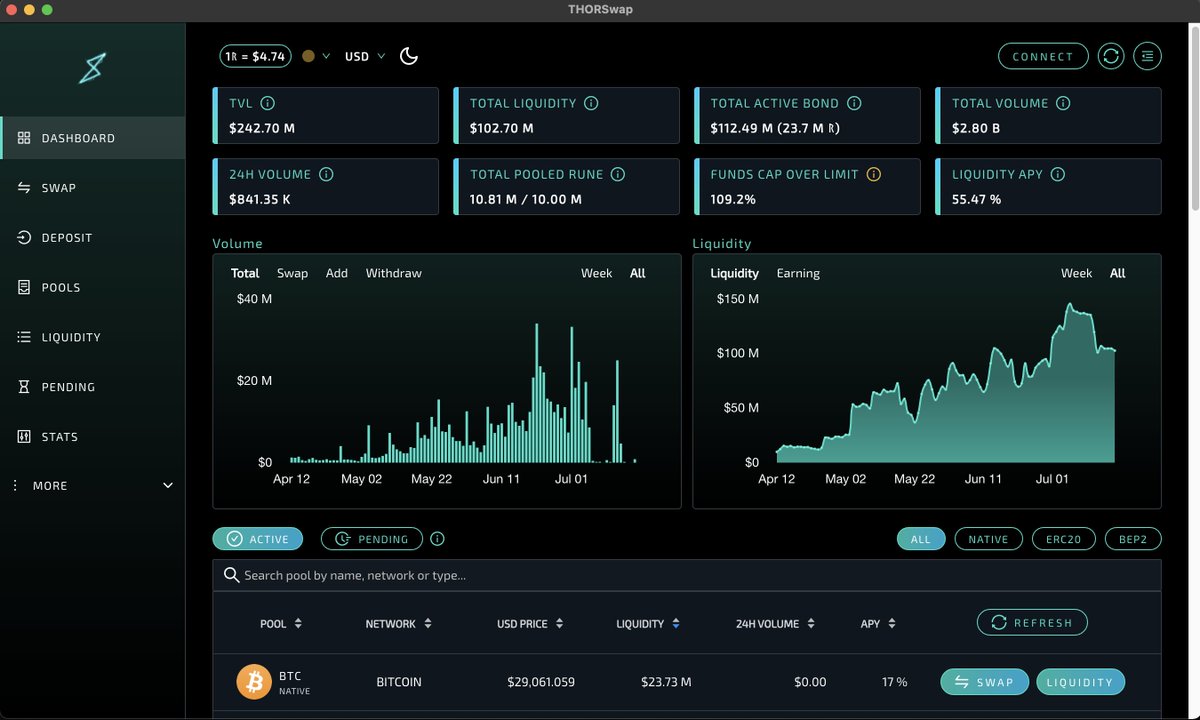Open the Dashboard sidebar item
The image size is (1200, 720).
(x=92, y=138)
